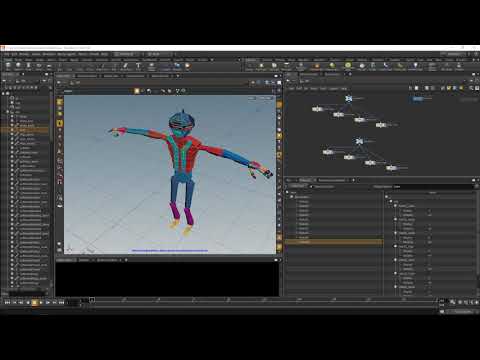Screen dimensions: 480x360
Task: Add a Spot Light from shelf
Action: pos(274,66)
